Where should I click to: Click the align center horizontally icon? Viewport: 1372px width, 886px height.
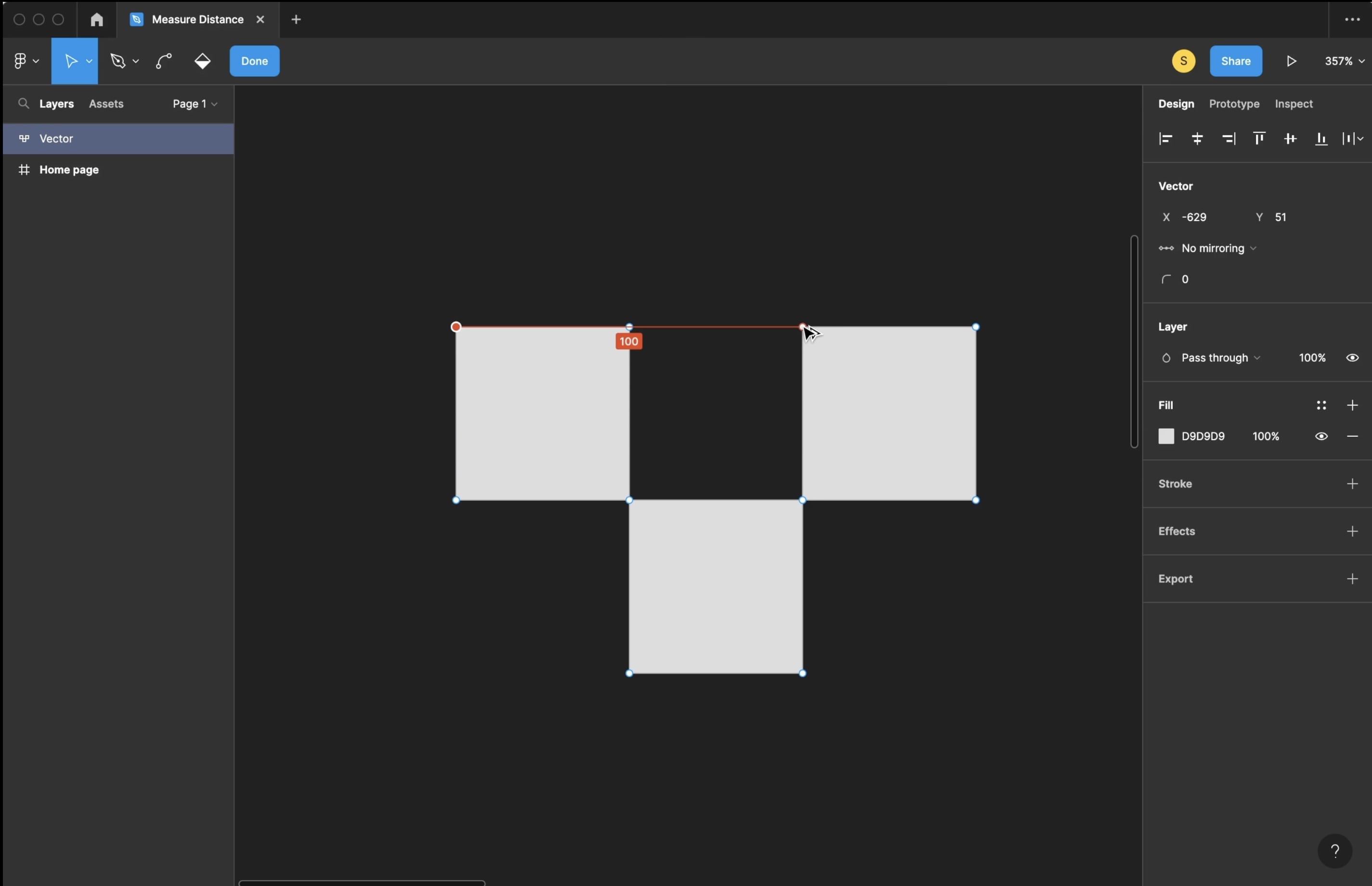1196,139
